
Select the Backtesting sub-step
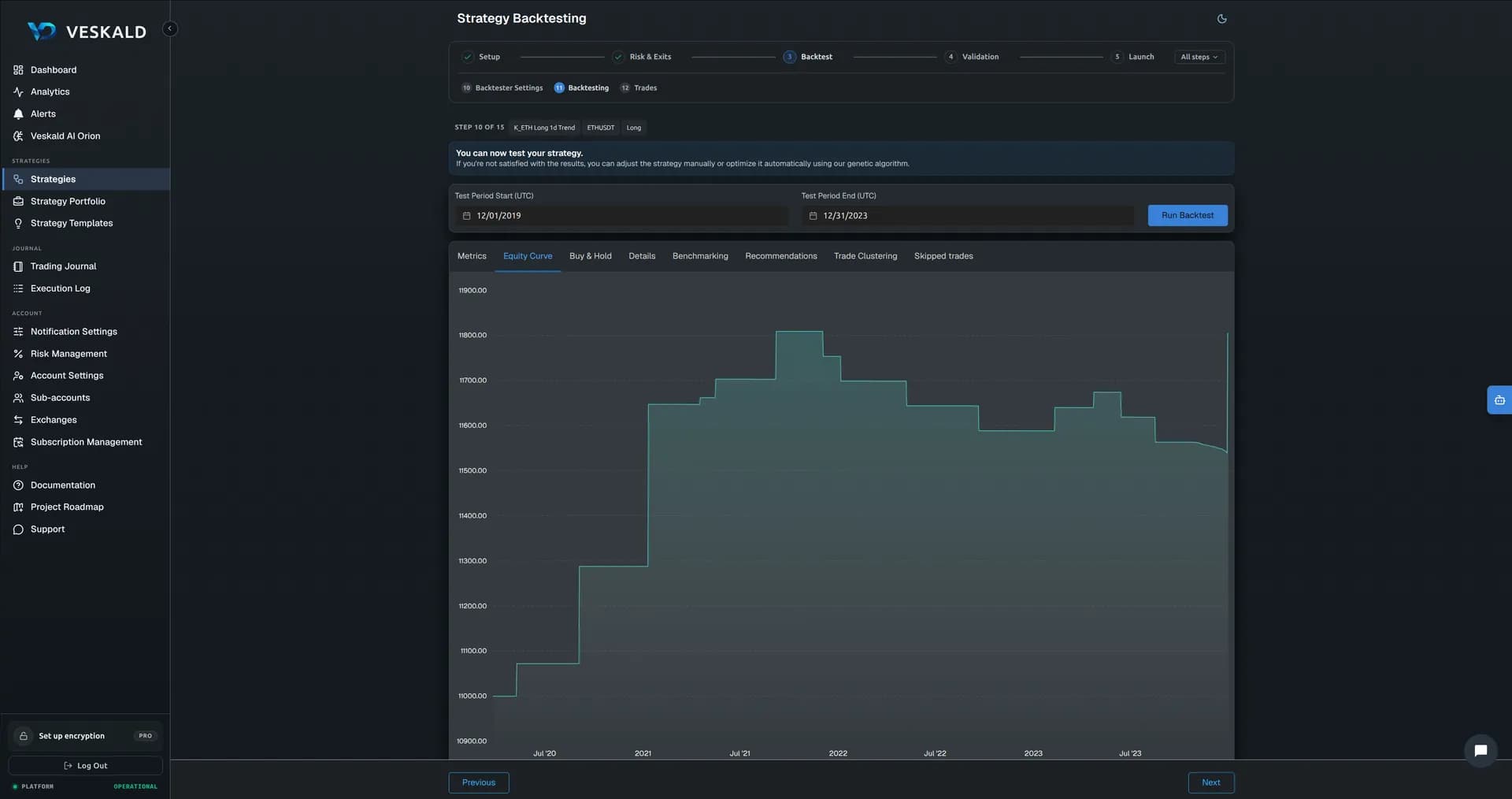coord(581,88)
